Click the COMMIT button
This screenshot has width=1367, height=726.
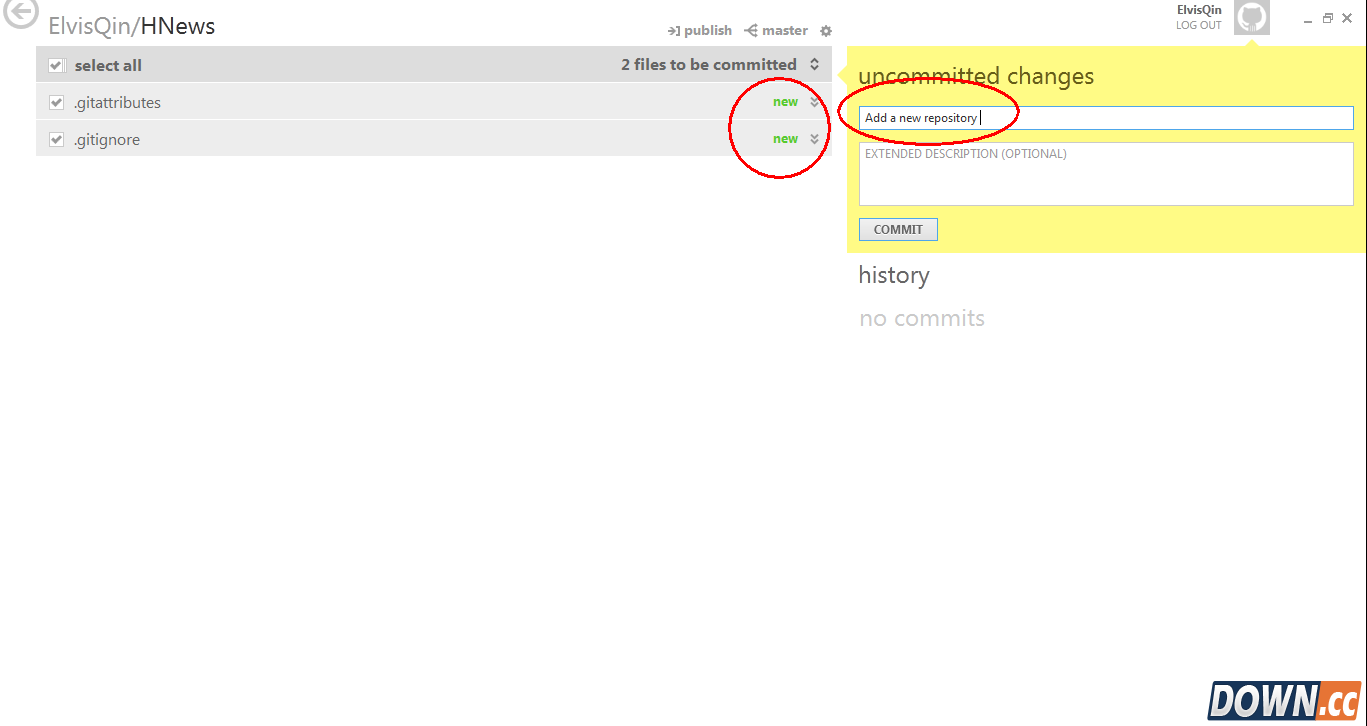898,229
